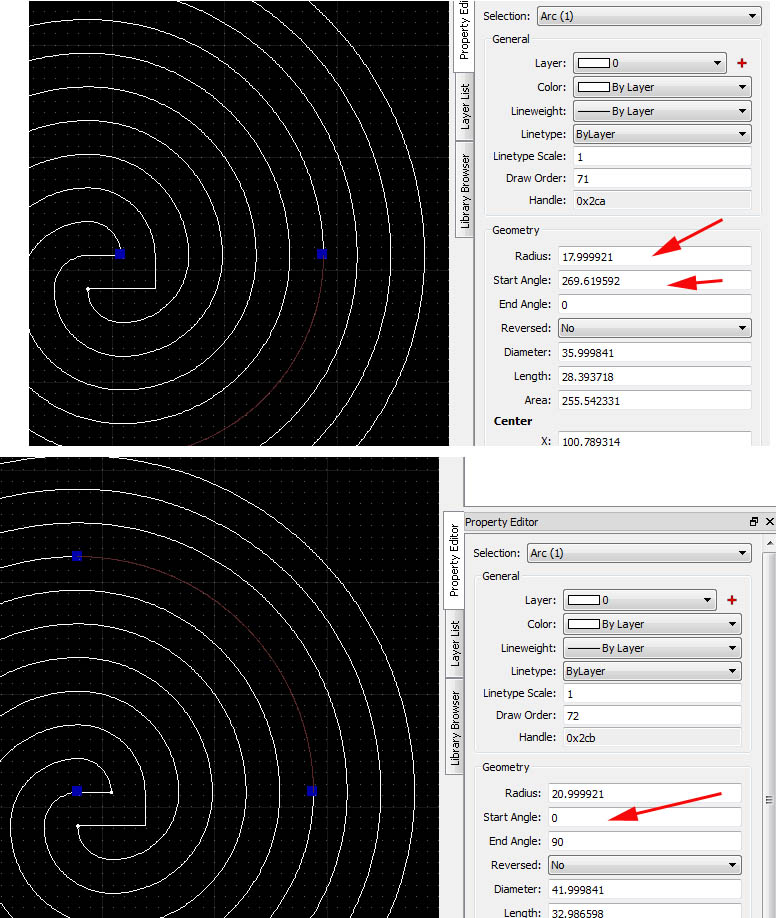Select Property Editor tab in bottom panel
The width and height of the screenshot is (776, 918).
454,560
